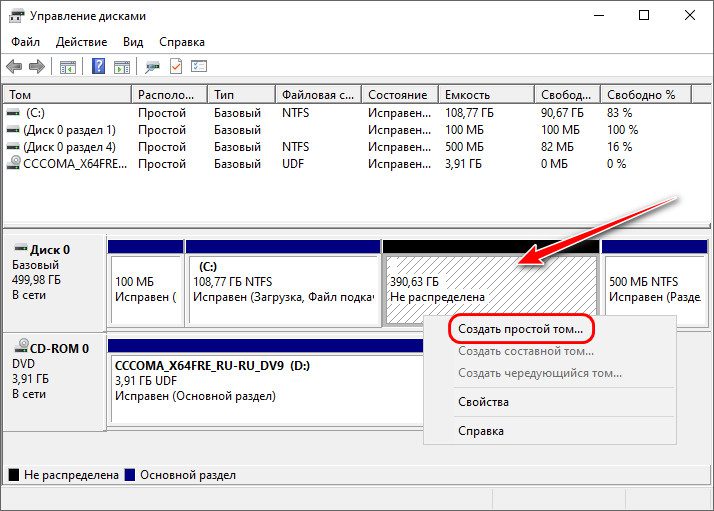714x511 pixels.
Task: Click the Основной раздел legend label
Action: pos(188,475)
